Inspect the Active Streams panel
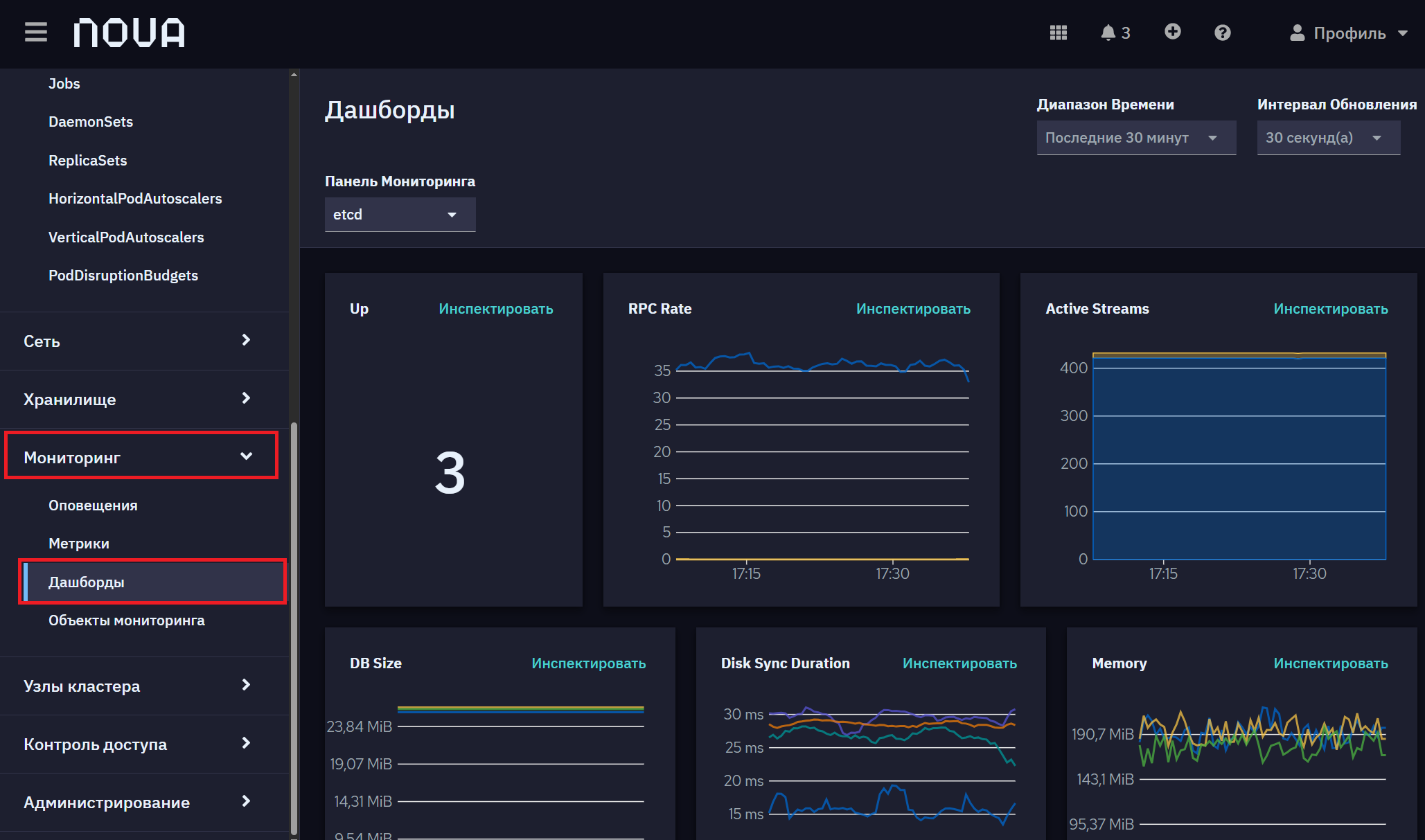 [1331, 309]
